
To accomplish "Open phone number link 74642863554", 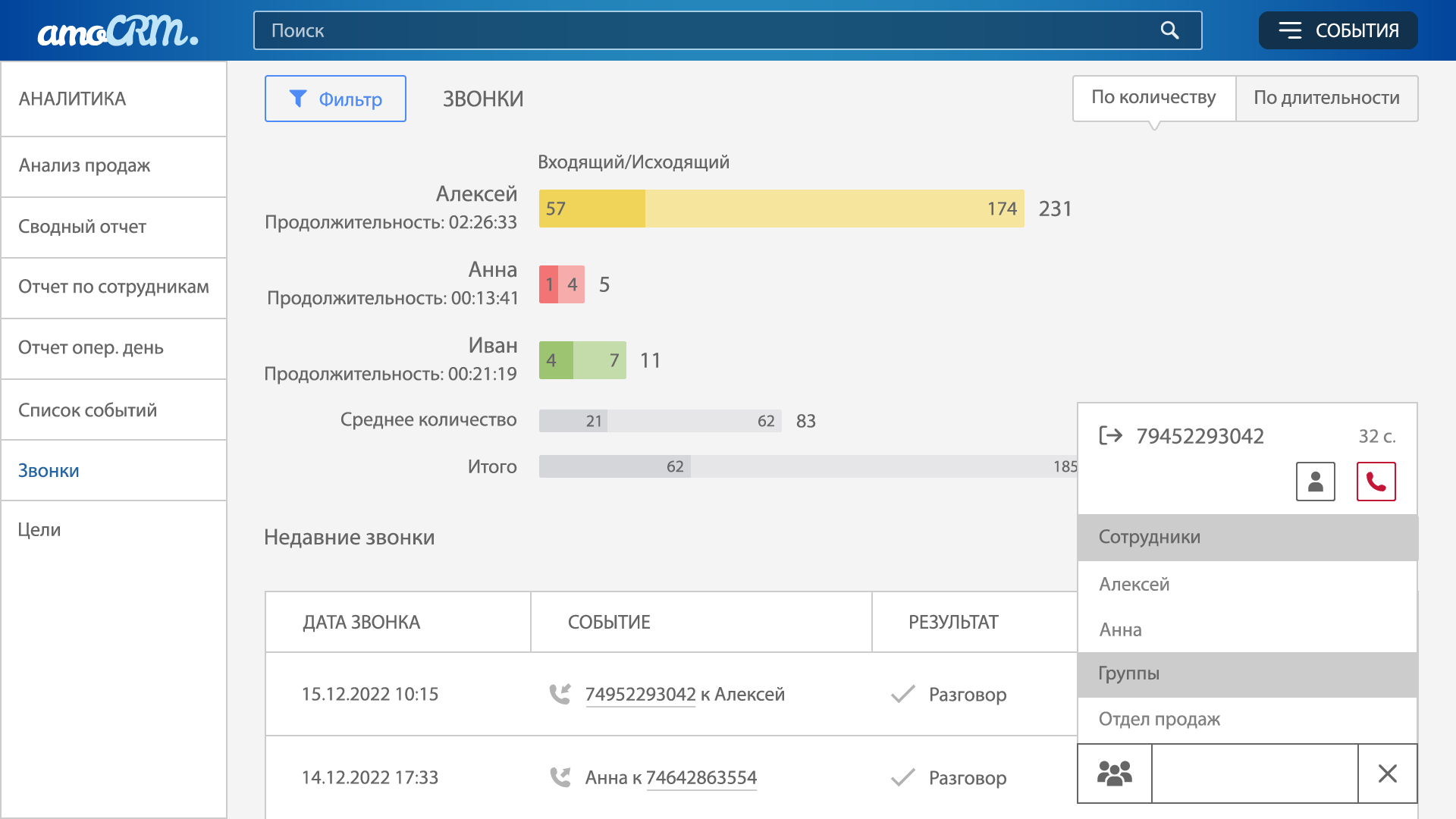I will click(701, 778).
